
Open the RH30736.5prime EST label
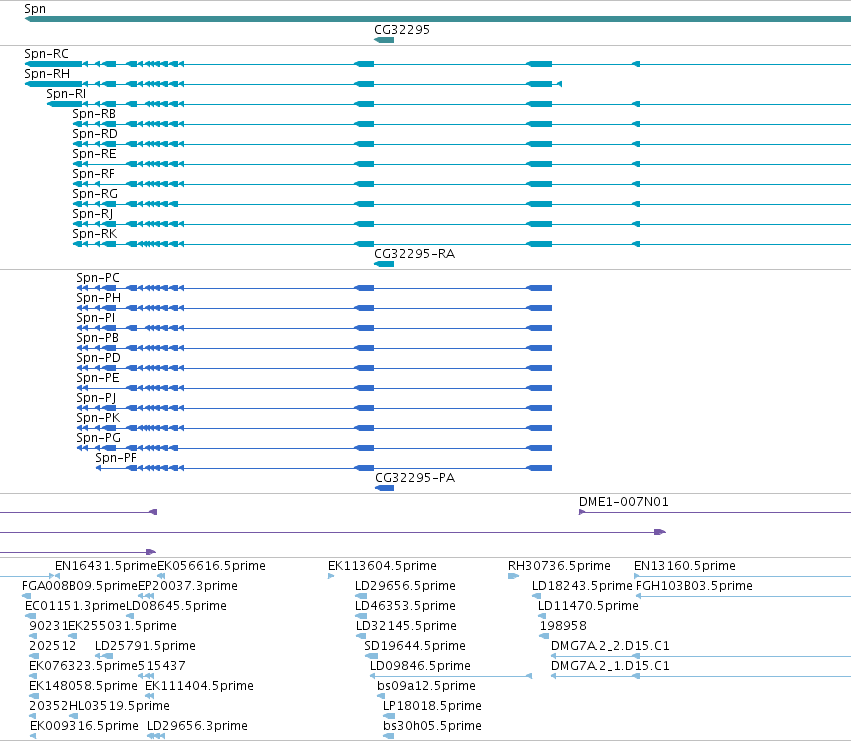(x=559, y=566)
